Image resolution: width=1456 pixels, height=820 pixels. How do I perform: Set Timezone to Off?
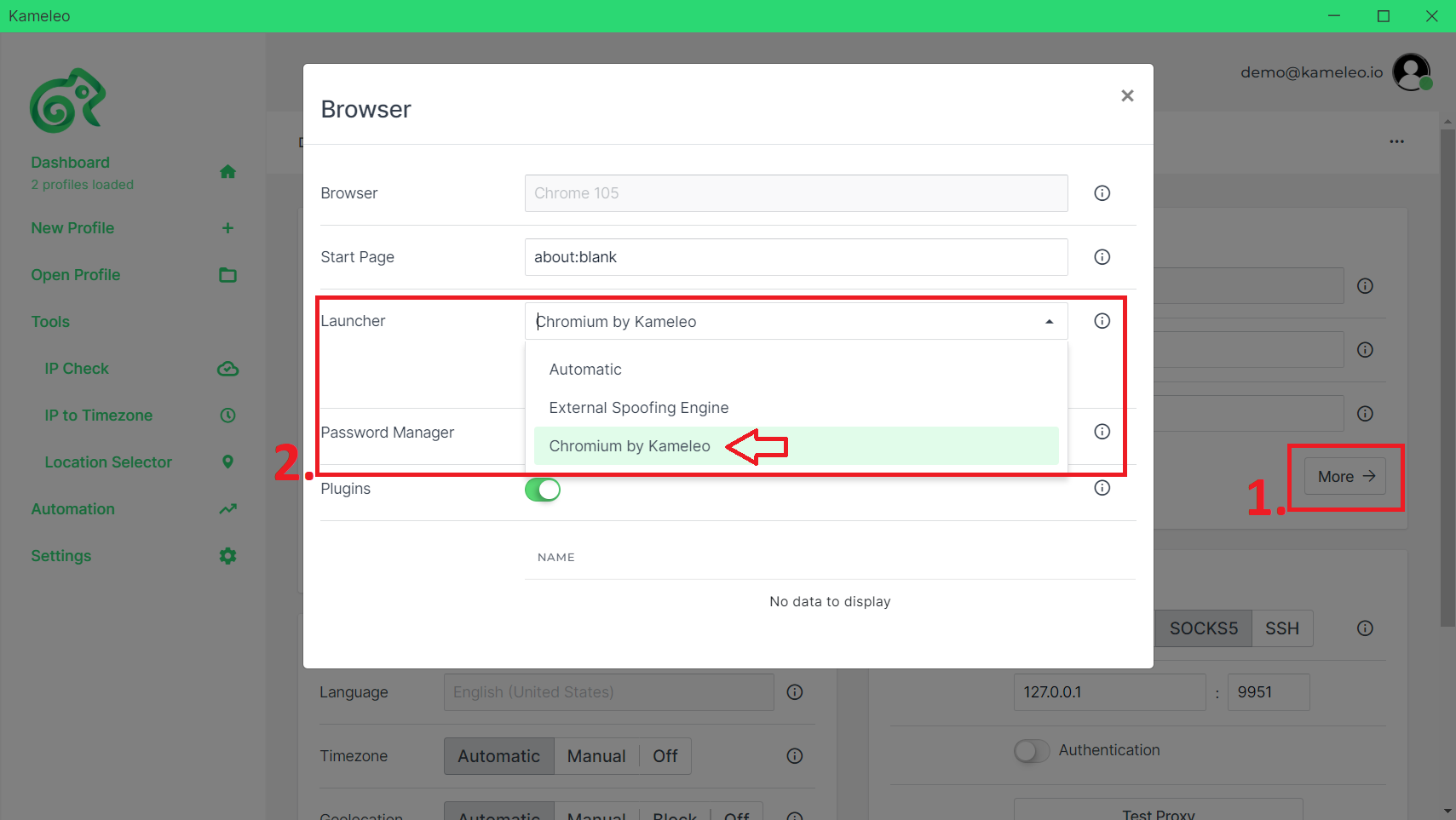point(665,756)
